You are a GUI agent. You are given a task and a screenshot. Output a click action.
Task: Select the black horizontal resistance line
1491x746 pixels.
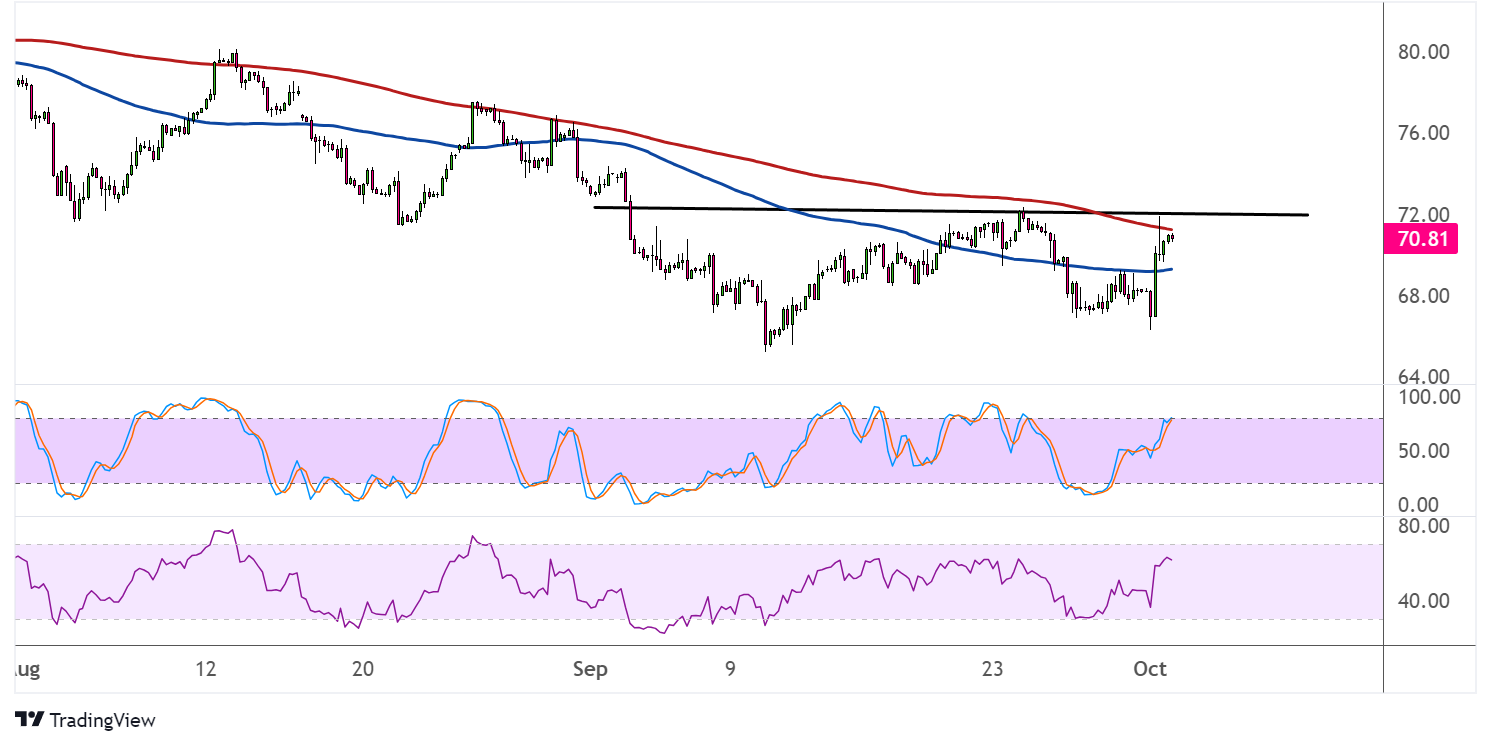pyautogui.click(x=950, y=211)
